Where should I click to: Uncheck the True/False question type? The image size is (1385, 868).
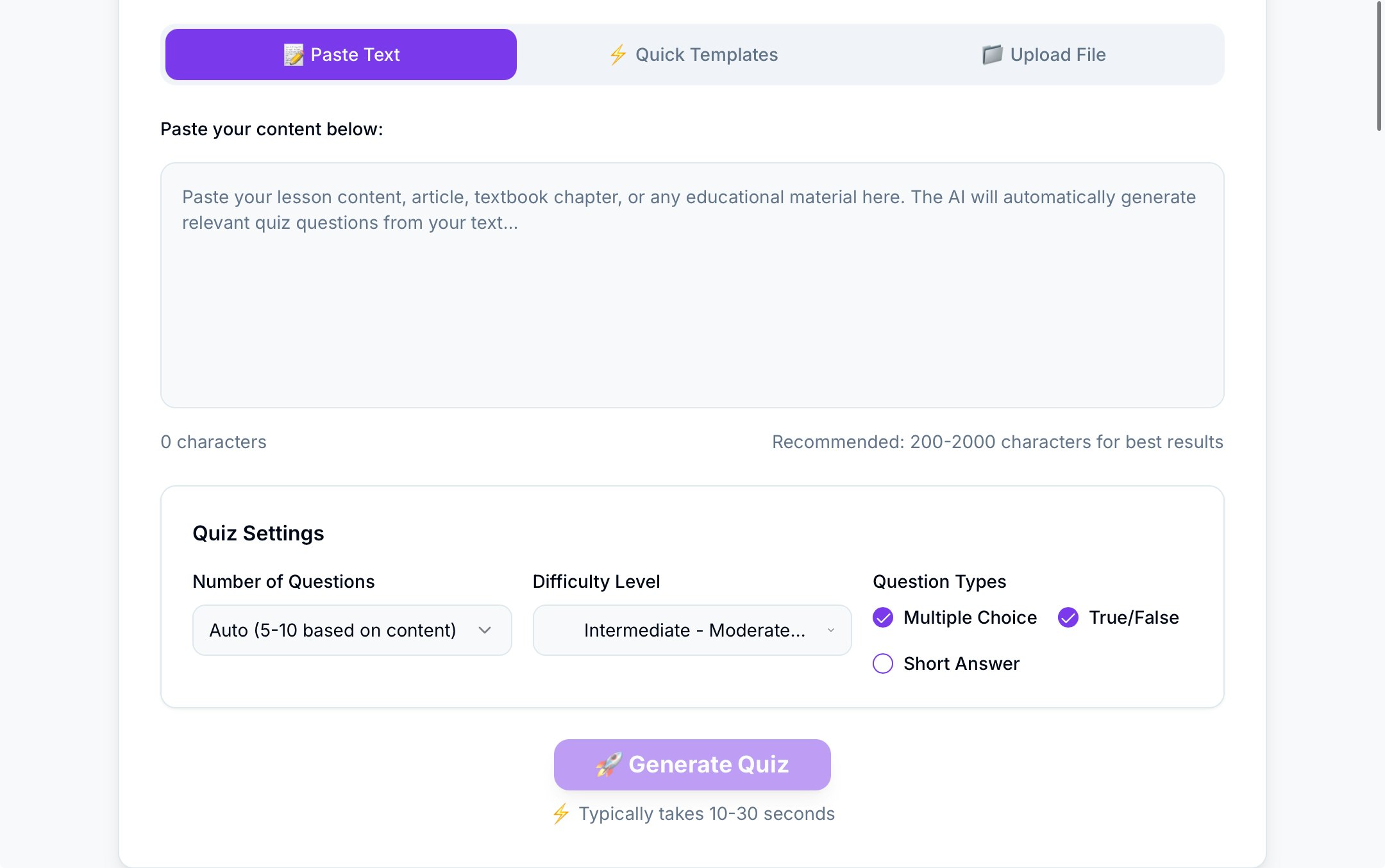point(1068,617)
